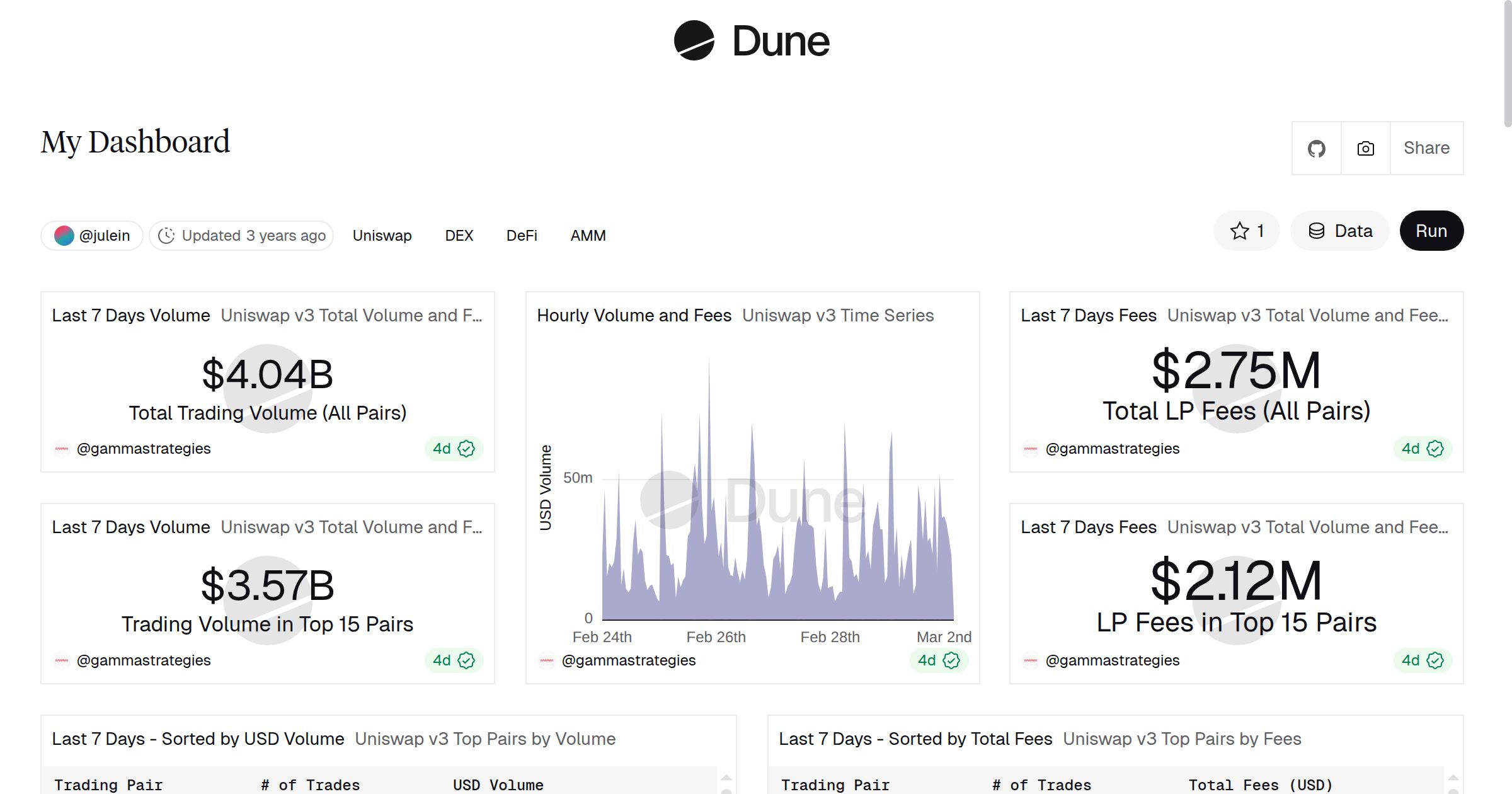Click the @julein avatar chip

[92, 236]
